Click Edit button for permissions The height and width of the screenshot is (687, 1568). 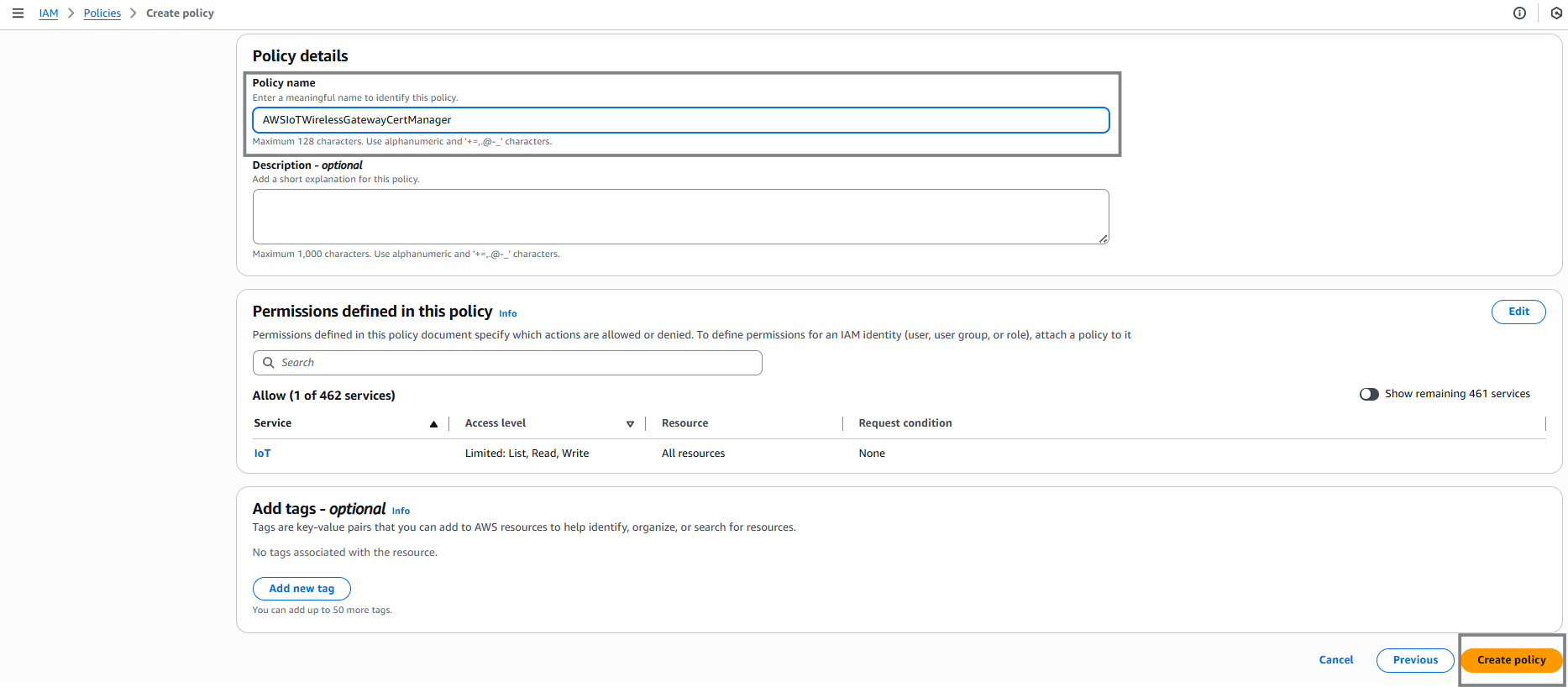(x=1518, y=312)
